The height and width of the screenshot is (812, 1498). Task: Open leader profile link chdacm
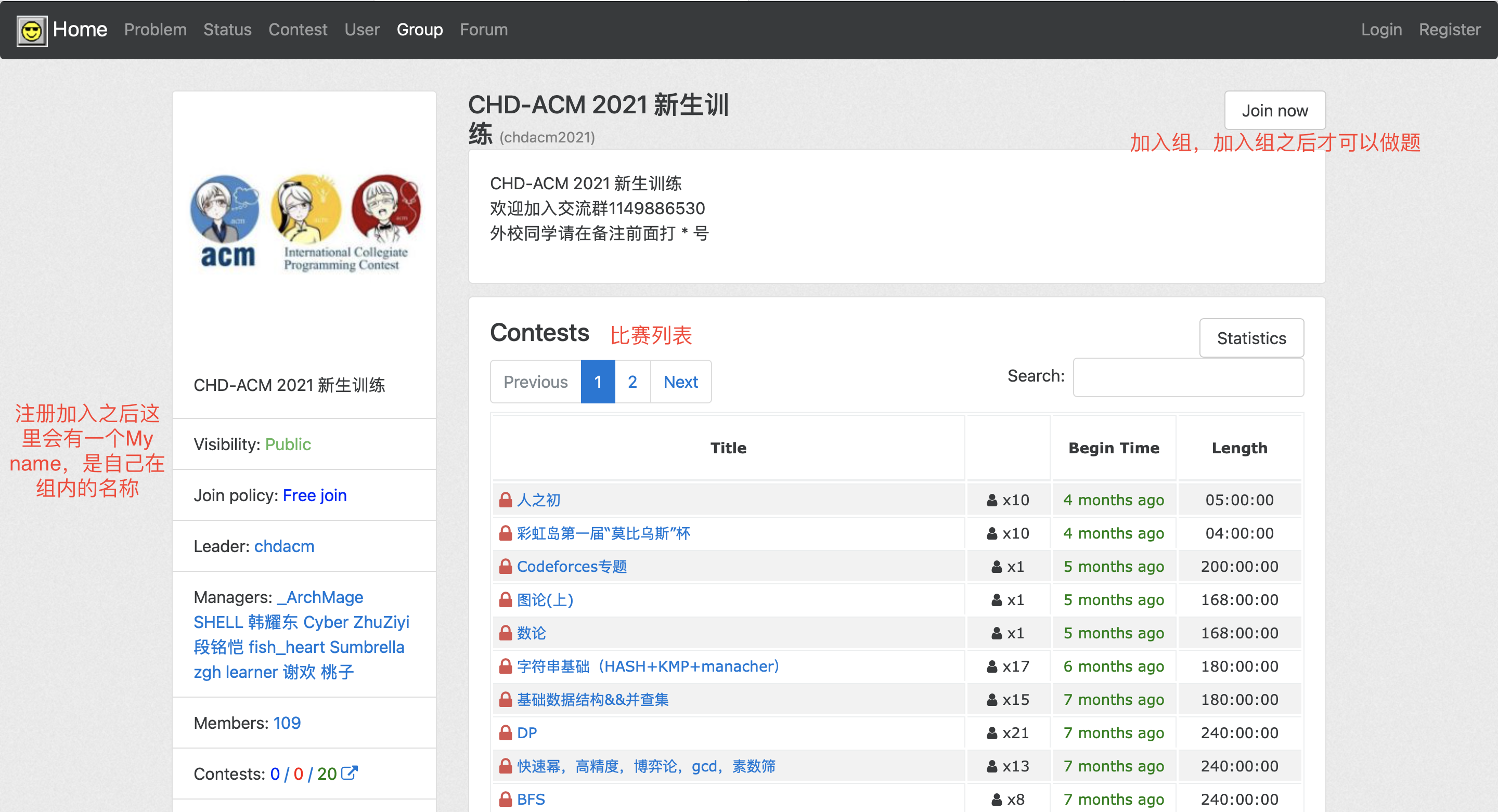point(284,546)
